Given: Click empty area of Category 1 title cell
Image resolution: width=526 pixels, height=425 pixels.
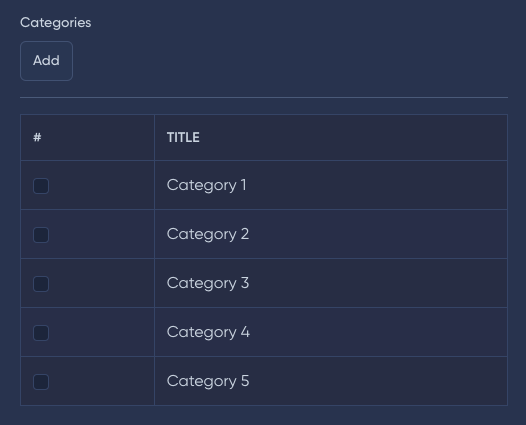Looking at the screenshot, I should coord(376,185).
